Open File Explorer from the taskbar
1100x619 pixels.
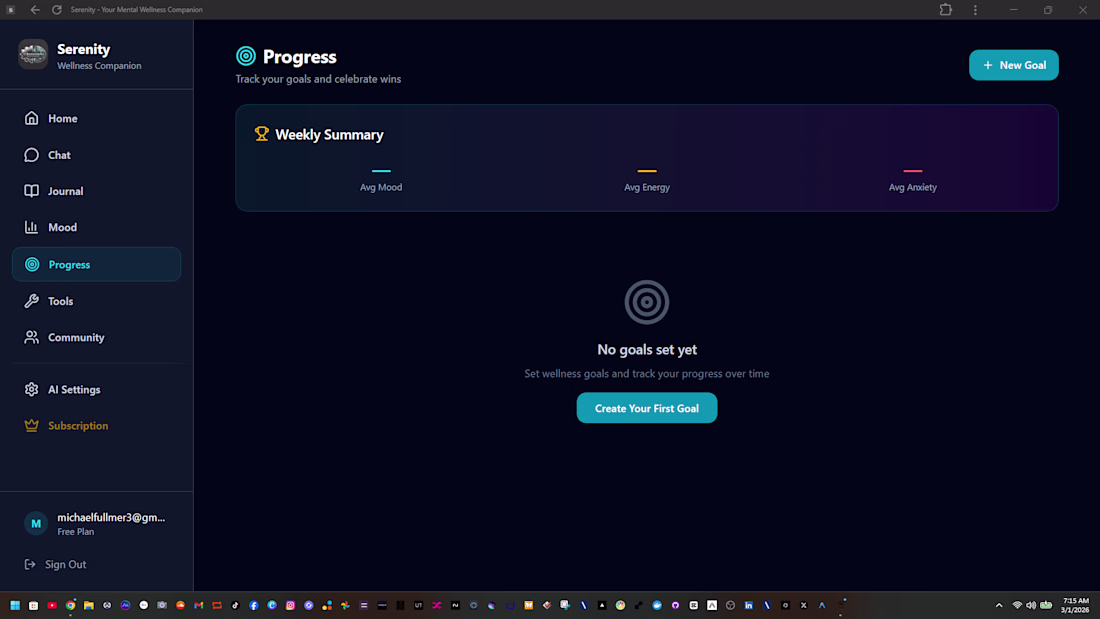(88, 605)
